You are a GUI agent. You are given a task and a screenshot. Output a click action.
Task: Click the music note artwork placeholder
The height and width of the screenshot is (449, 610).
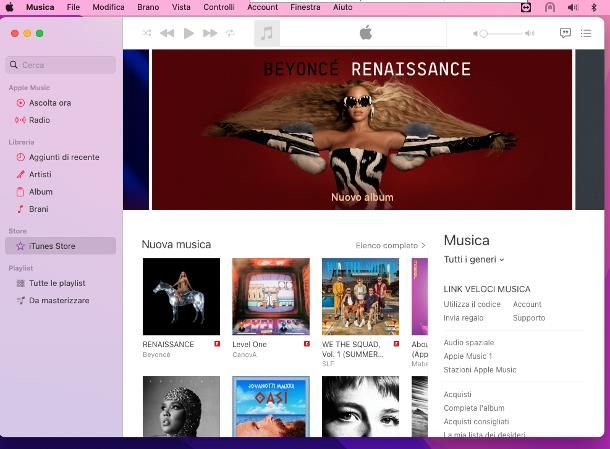click(x=267, y=33)
